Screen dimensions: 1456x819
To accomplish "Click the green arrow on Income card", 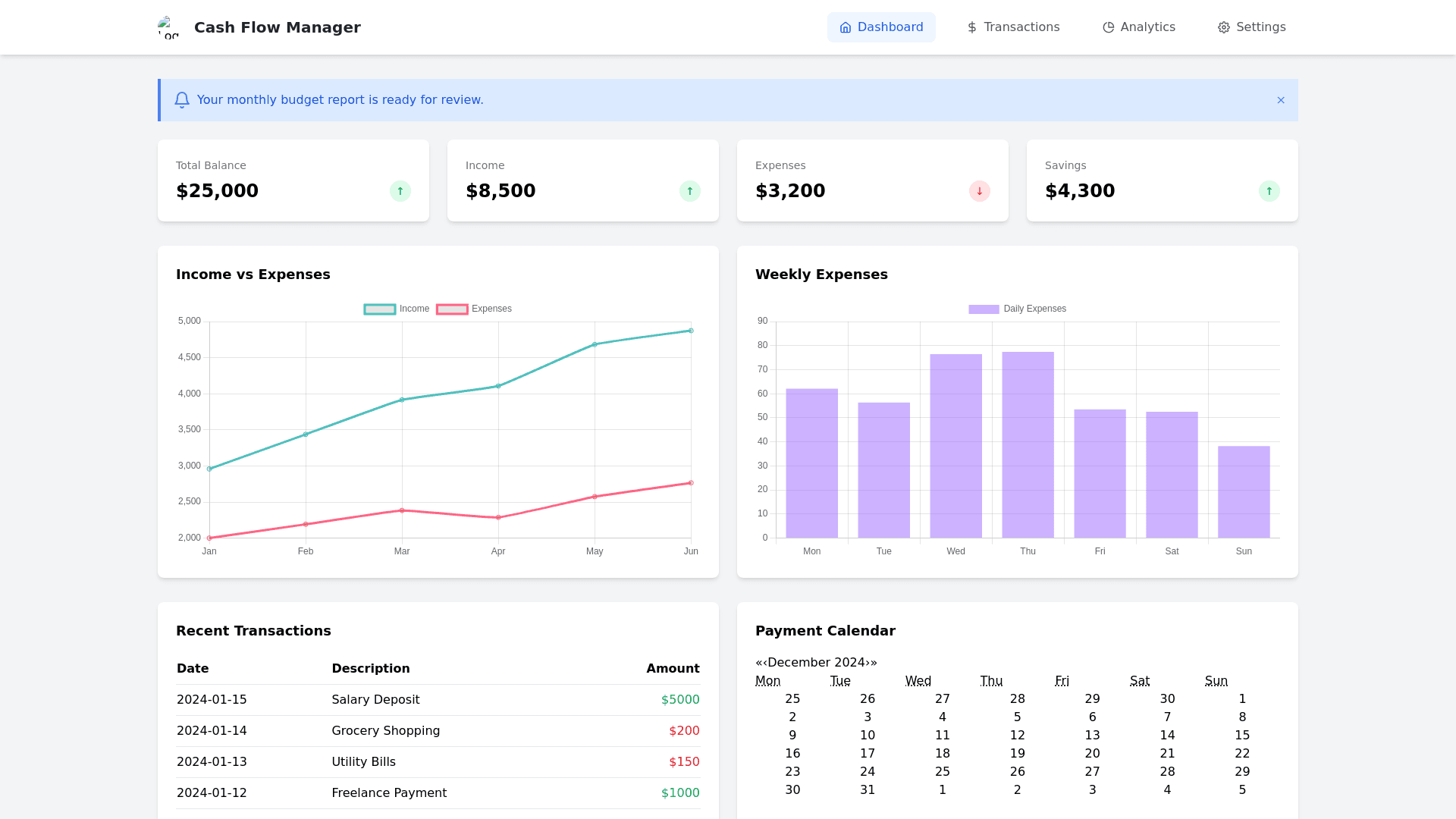I will pos(690,191).
